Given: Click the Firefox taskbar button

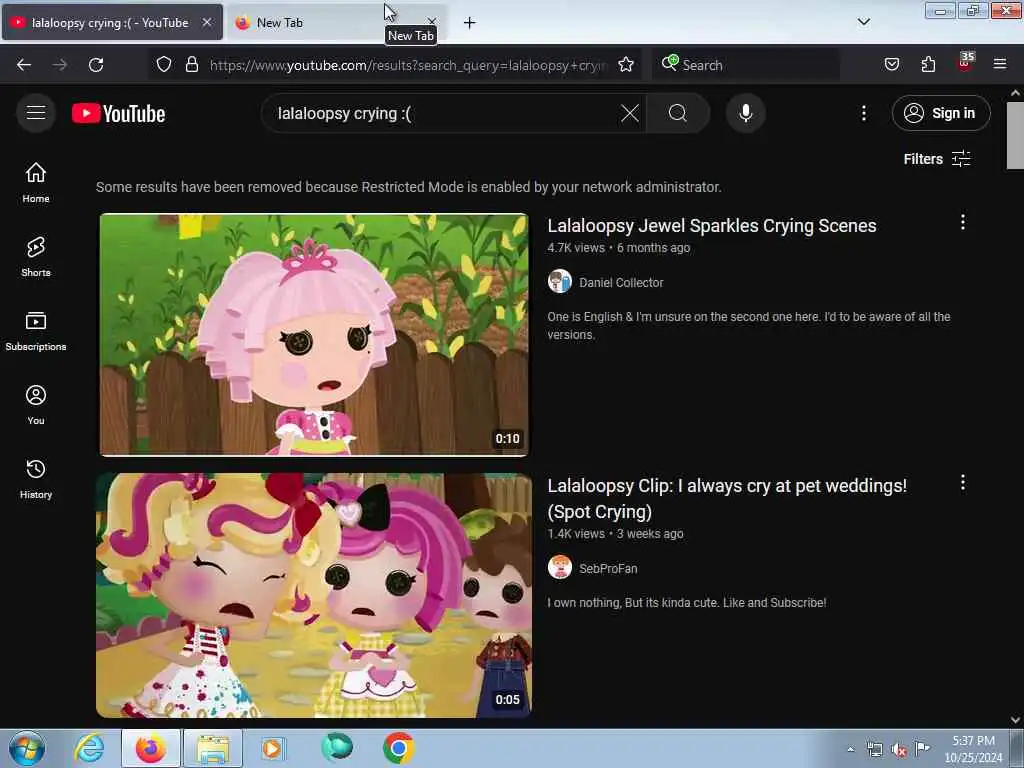Looking at the screenshot, I should pyautogui.click(x=151, y=748).
